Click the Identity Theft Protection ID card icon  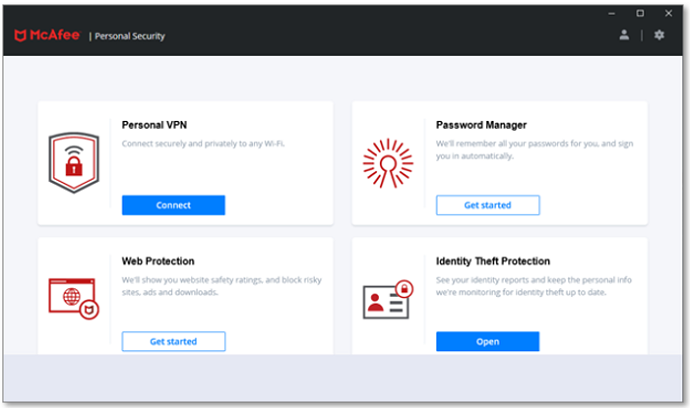point(388,299)
